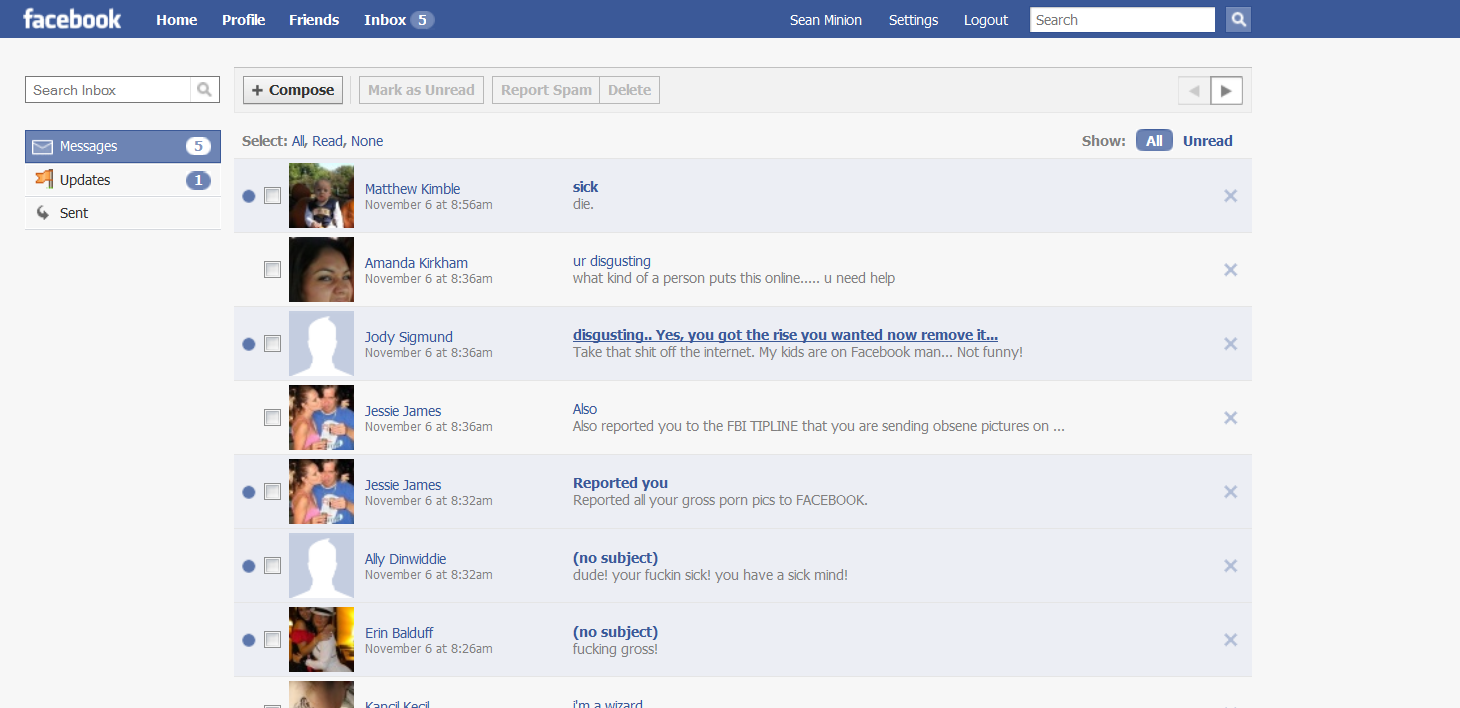Image resolution: width=1460 pixels, height=708 pixels.
Task: Go to next page arrow
Action: coord(1227,91)
